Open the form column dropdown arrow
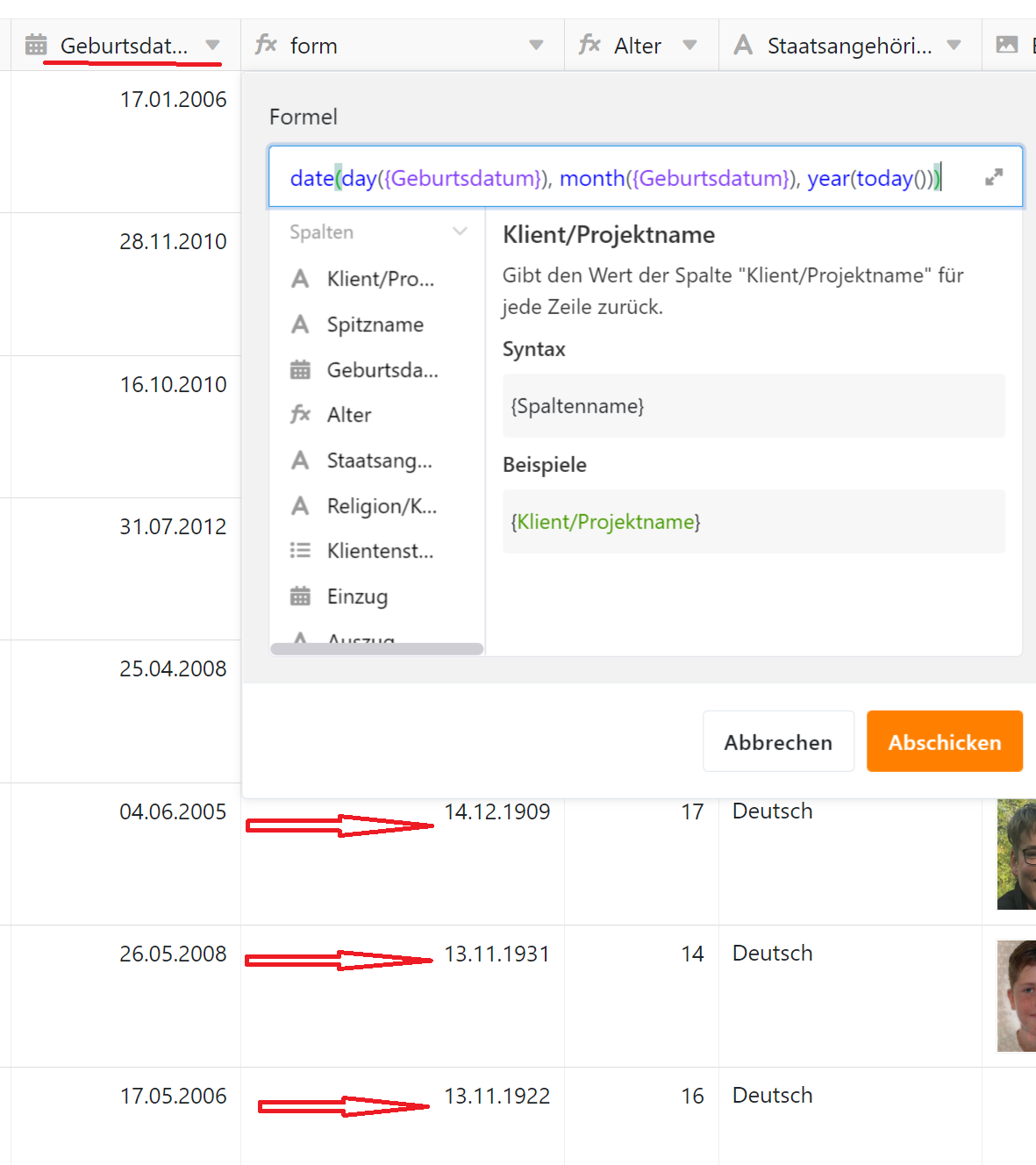The width and height of the screenshot is (1036, 1165). pyautogui.click(x=536, y=45)
